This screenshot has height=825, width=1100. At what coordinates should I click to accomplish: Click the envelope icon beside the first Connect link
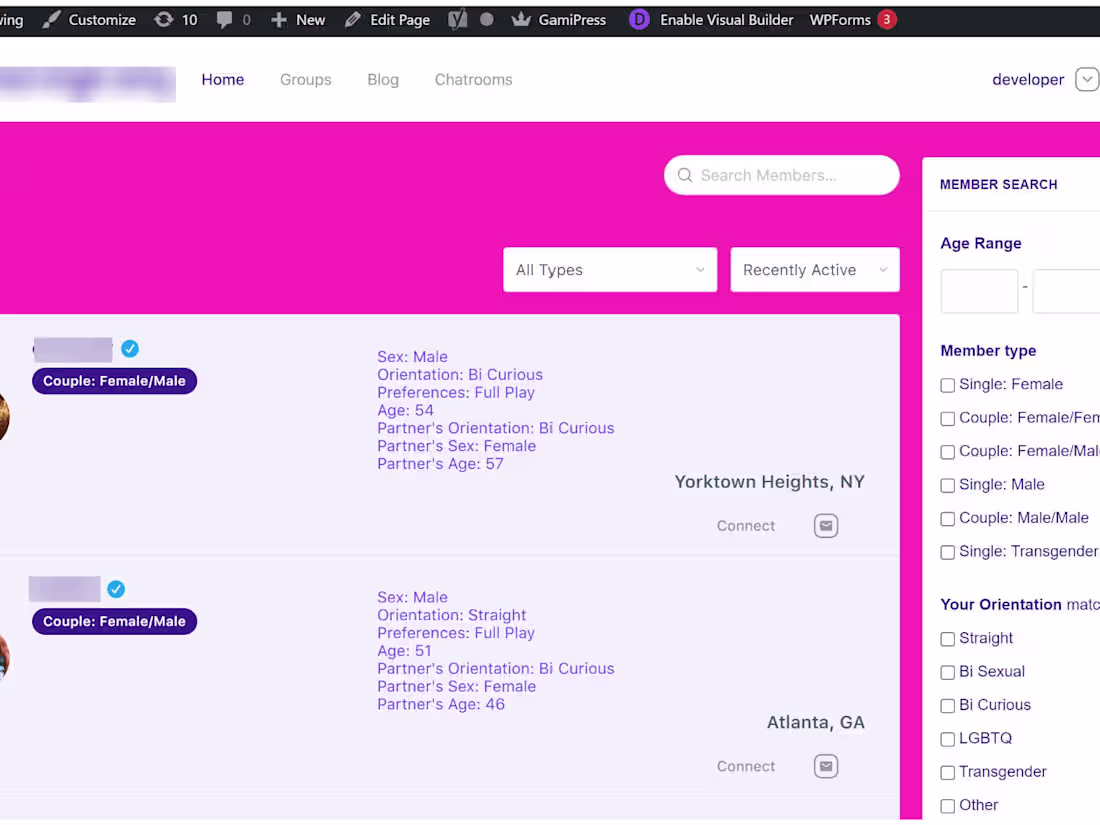tap(825, 525)
